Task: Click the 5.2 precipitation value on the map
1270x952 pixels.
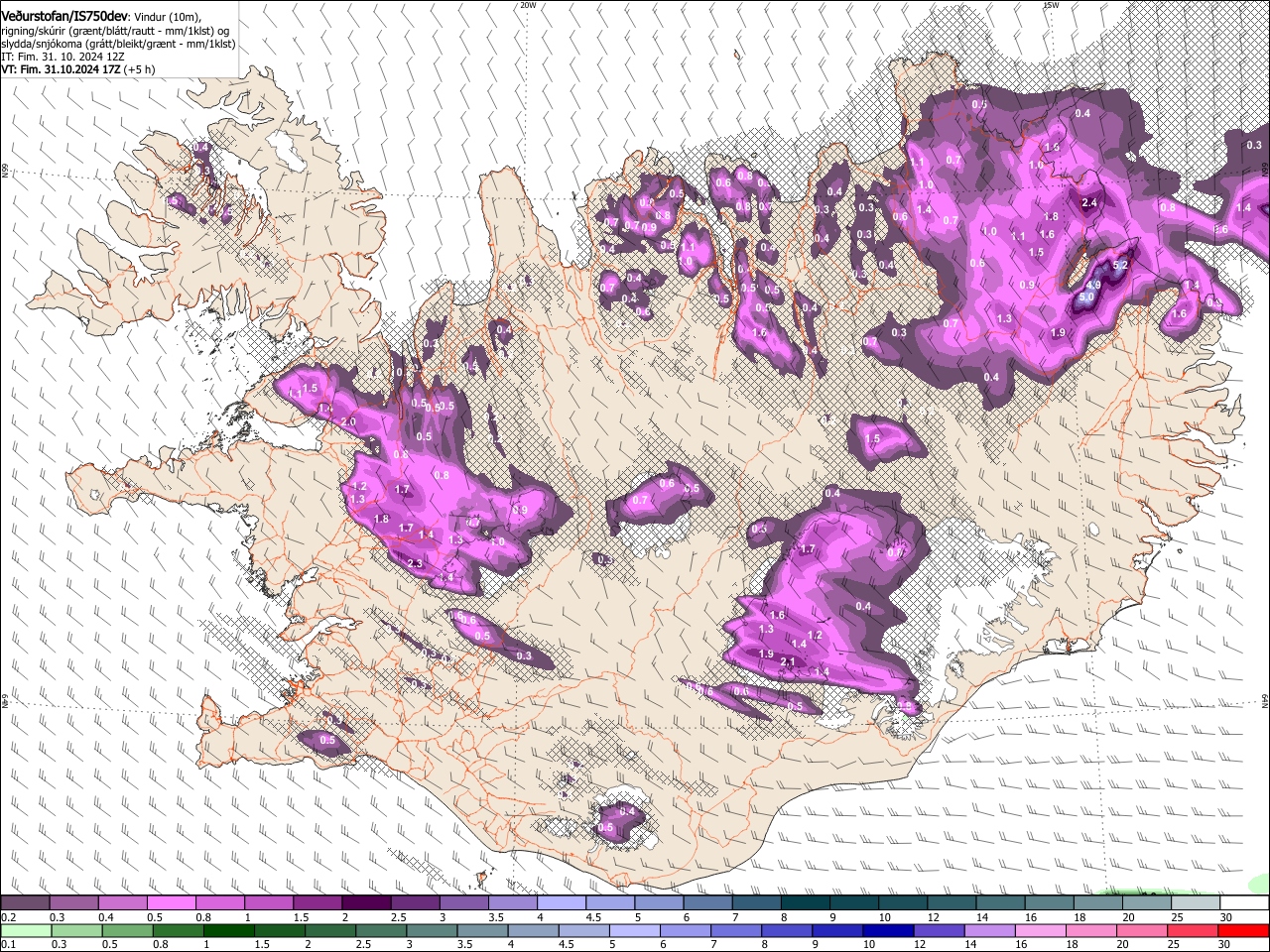Action: [1122, 266]
